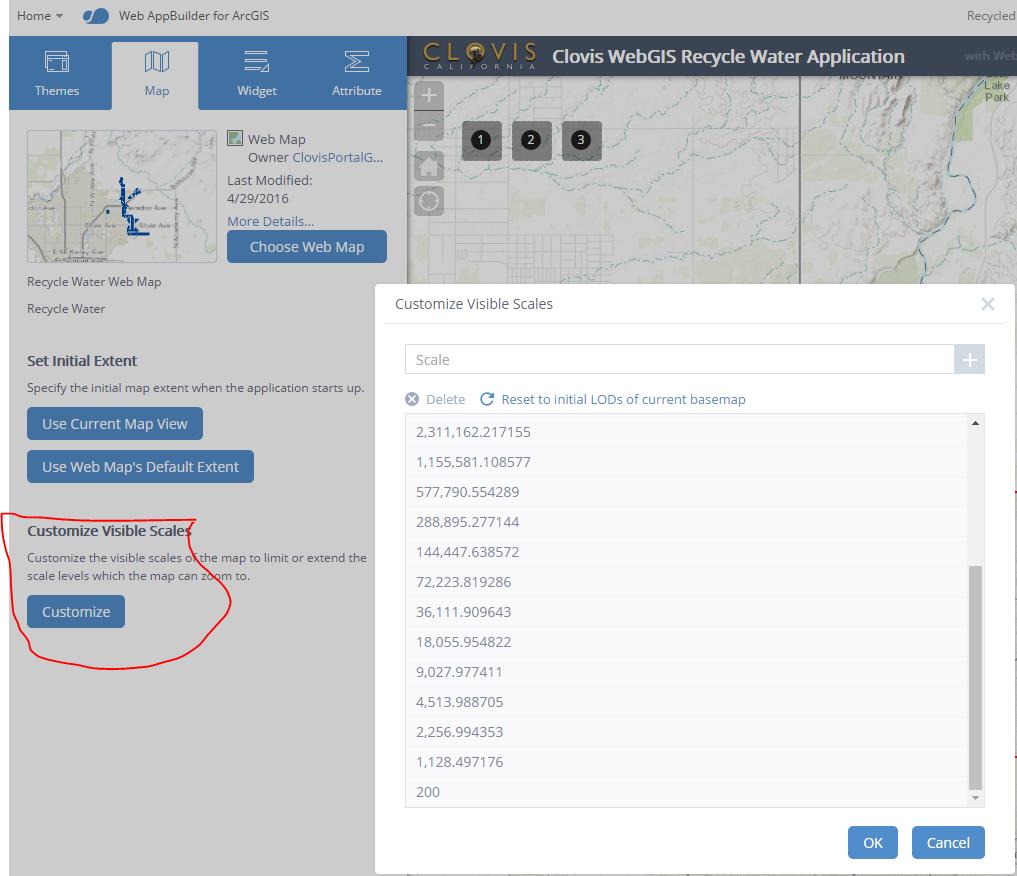Click the Web AppBuilder logo icon

96,16
